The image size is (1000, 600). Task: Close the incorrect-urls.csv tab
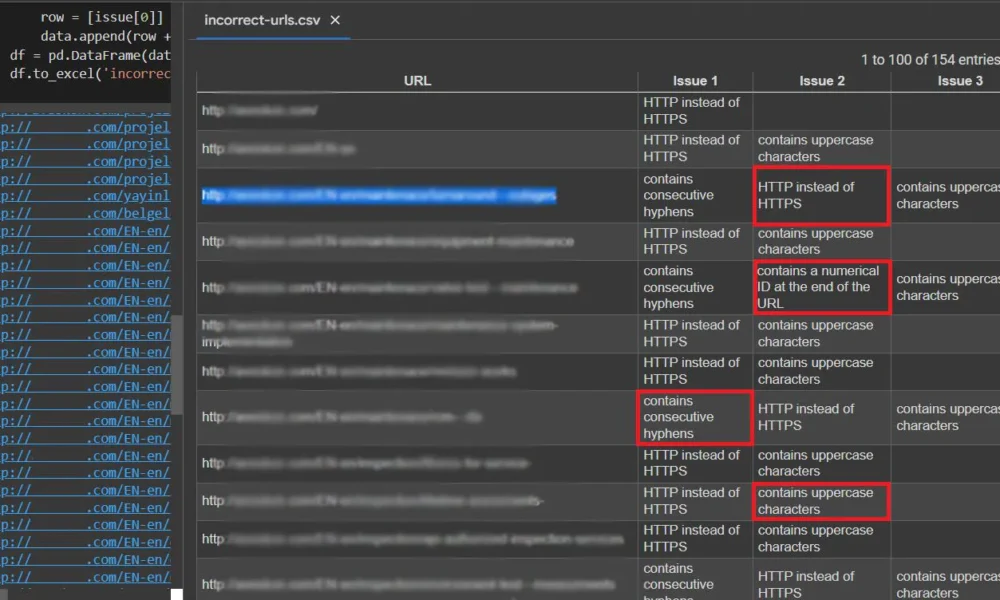point(335,20)
